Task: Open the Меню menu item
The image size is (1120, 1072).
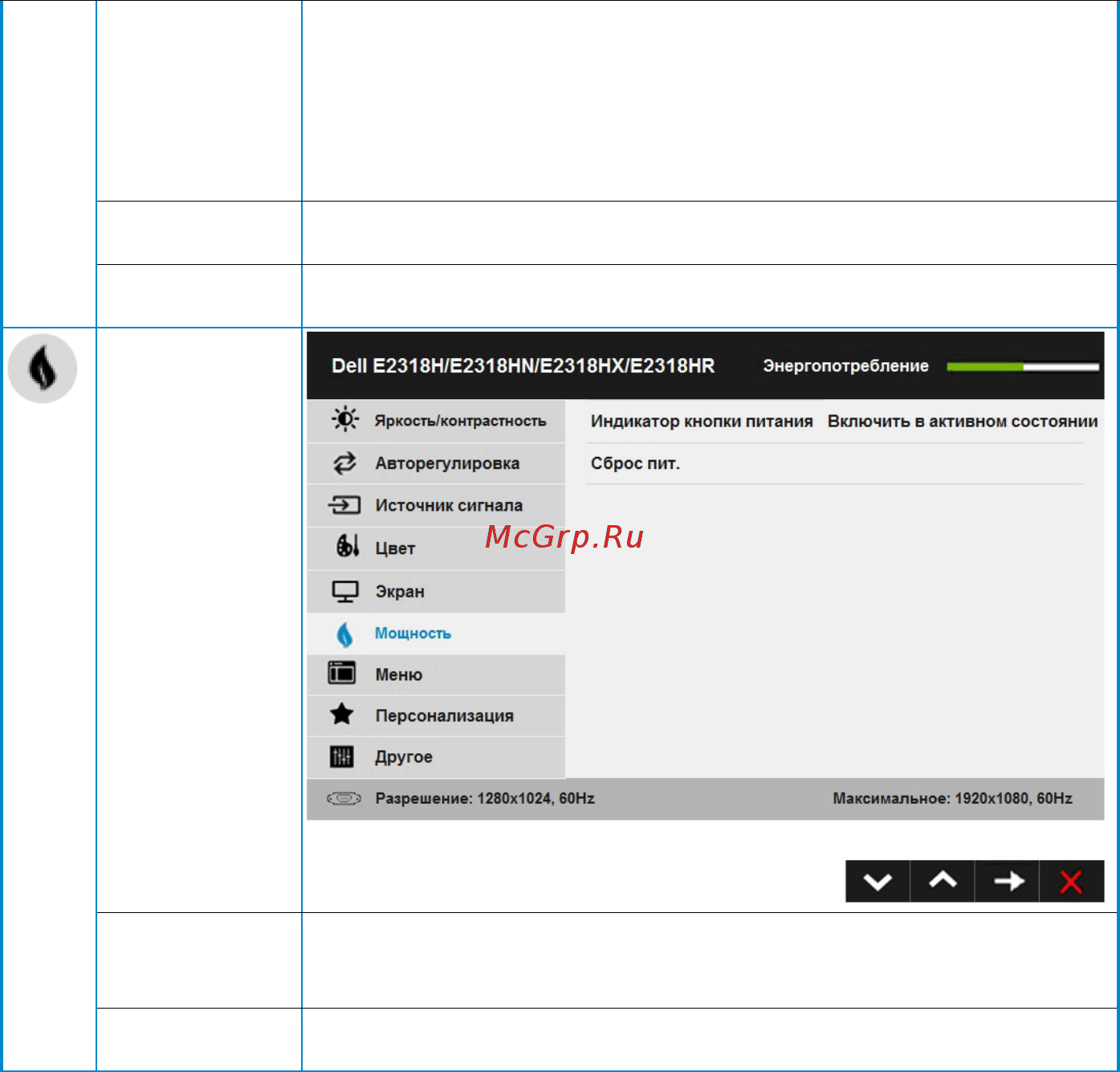Action: point(436,675)
